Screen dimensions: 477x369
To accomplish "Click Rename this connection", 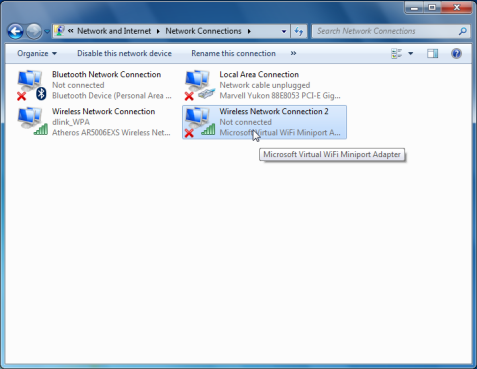I will click(233, 53).
